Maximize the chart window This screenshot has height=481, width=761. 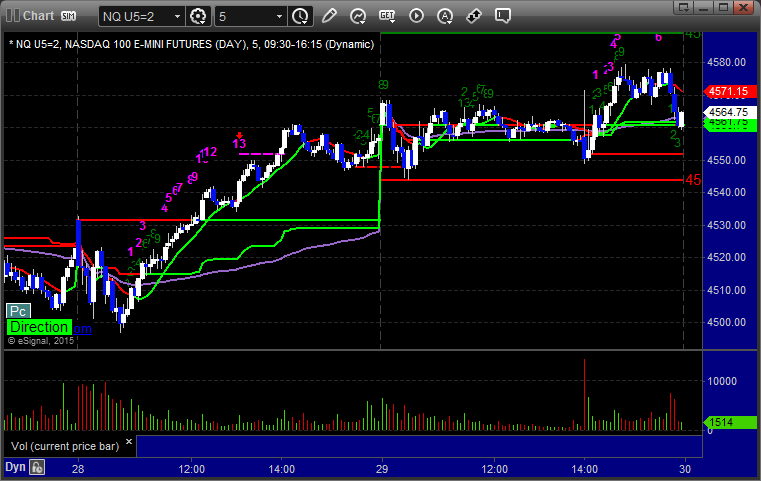[723, 7]
